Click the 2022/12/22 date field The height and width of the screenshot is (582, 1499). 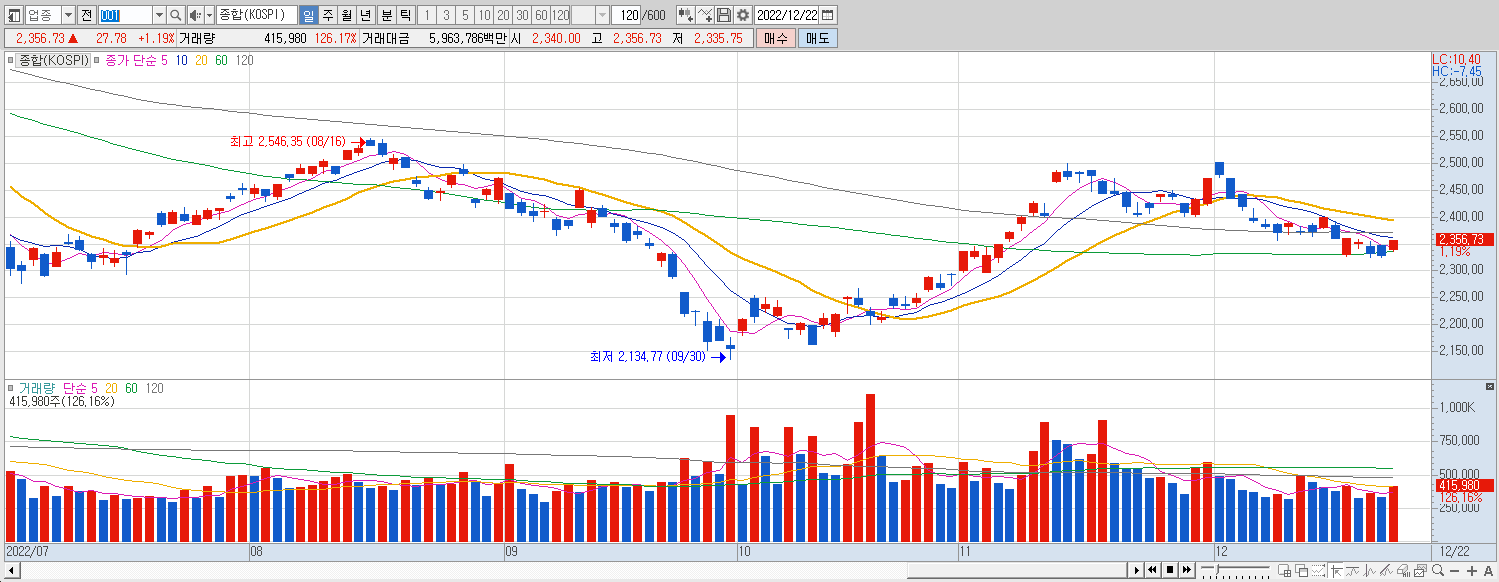coord(787,15)
